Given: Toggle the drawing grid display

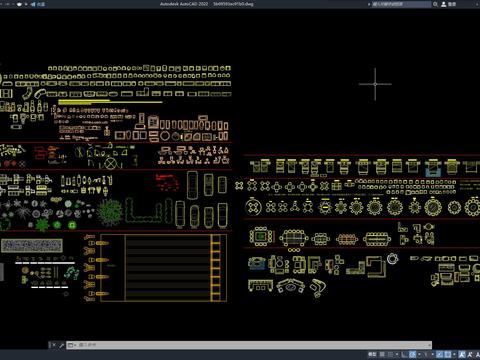Looking at the screenshot, I should pos(382,354).
